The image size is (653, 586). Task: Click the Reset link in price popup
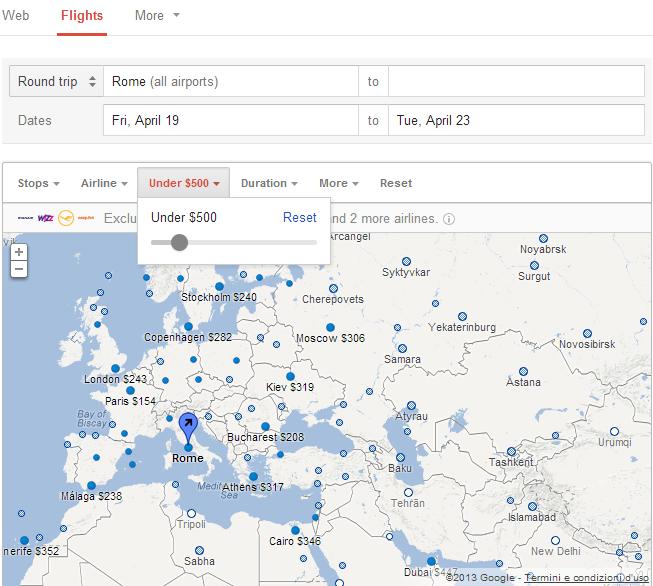coord(299,217)
